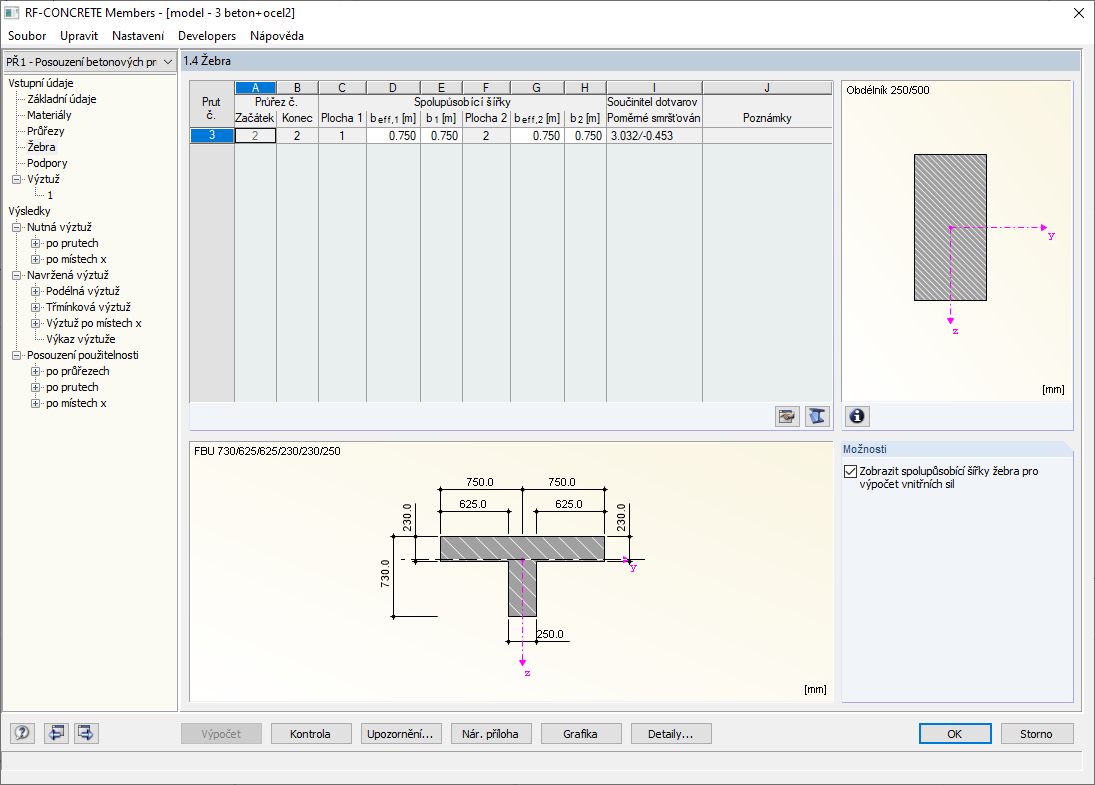Show cross-section info with the i icon
This screenshot has width=1095, height=785.
click(x=857, y=416)
